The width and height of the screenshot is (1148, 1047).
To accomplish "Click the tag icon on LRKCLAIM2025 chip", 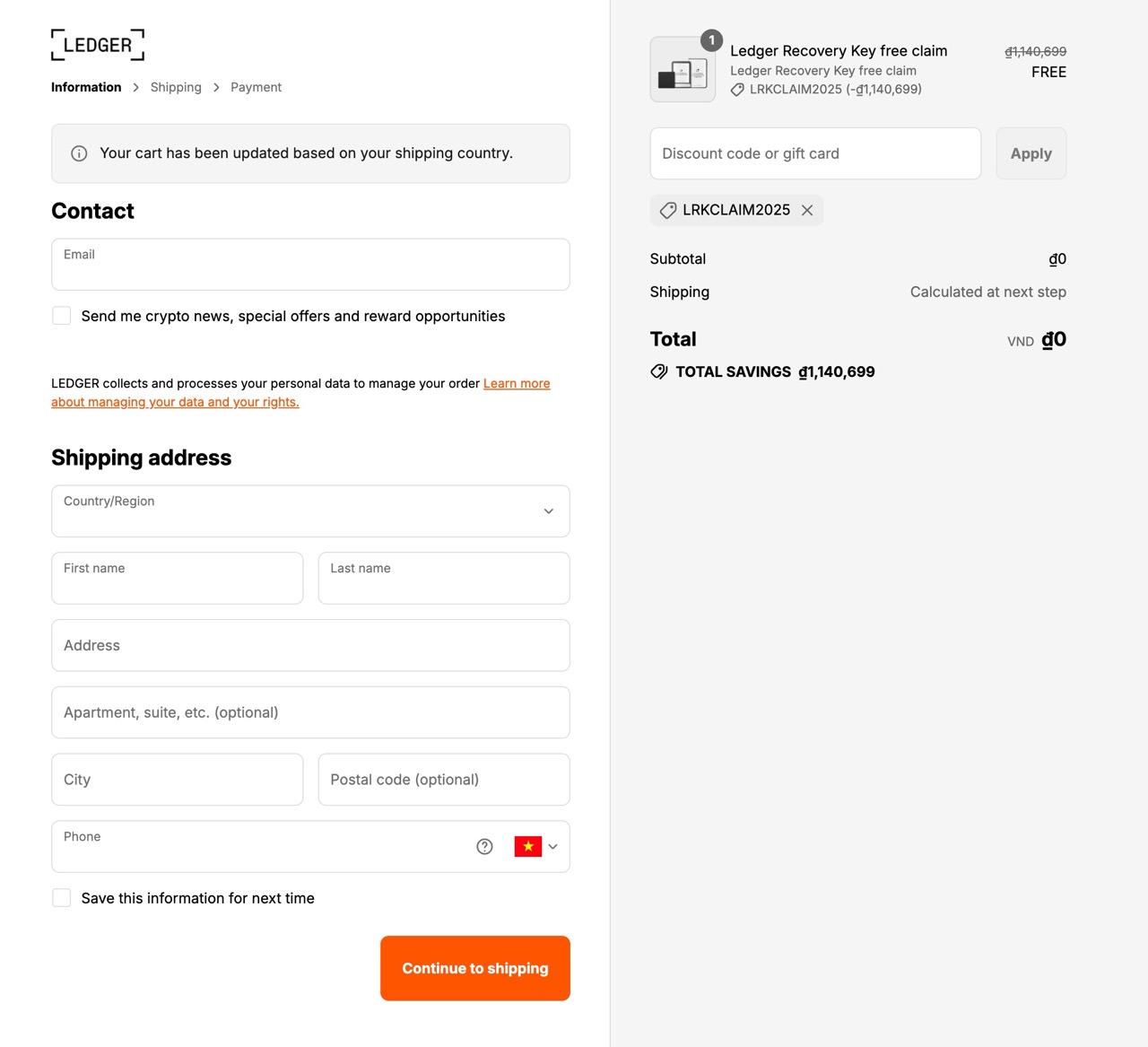I will tap(668, 210).
